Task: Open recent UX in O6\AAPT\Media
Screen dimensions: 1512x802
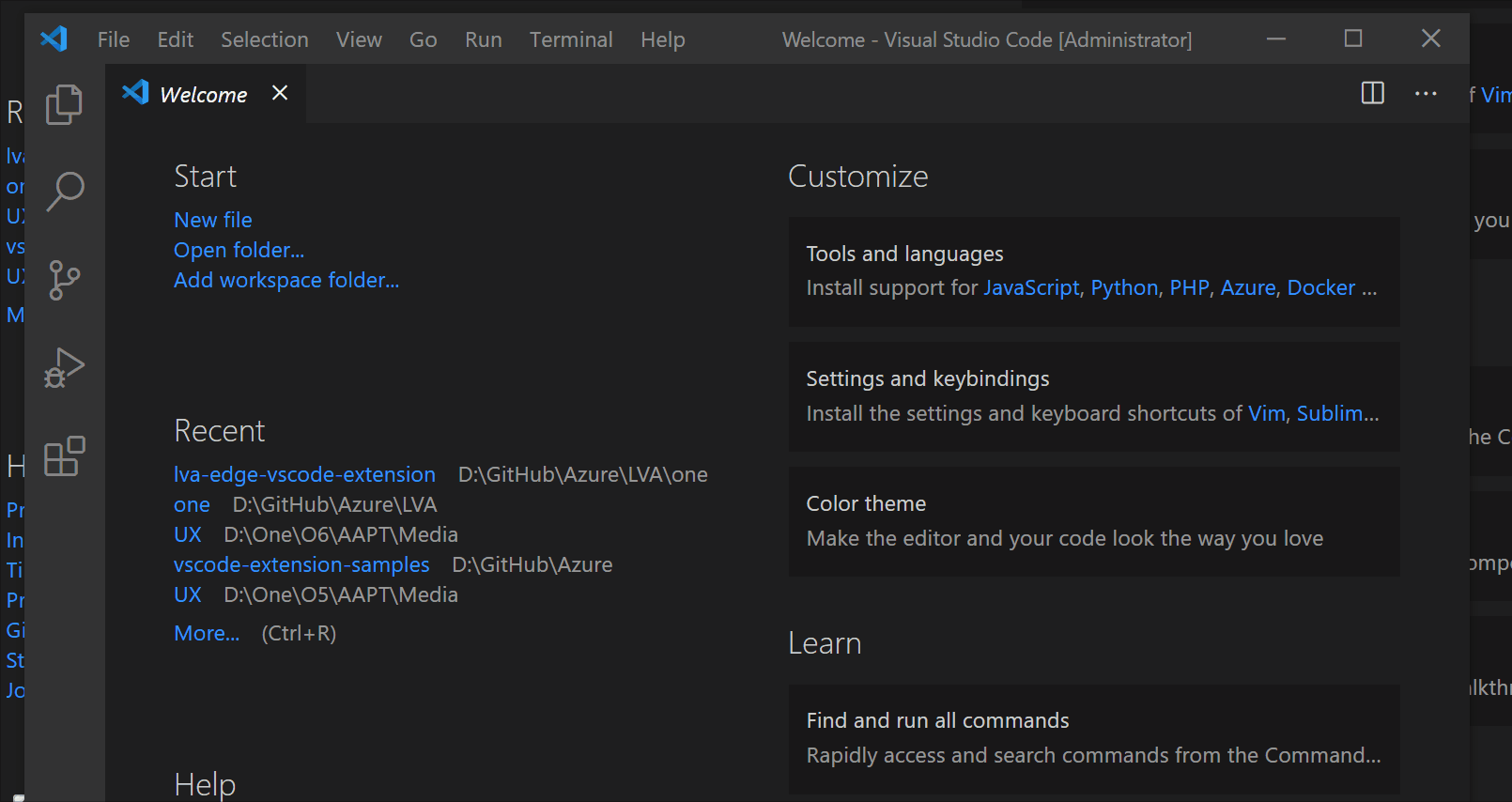Action: coord(188,534)
